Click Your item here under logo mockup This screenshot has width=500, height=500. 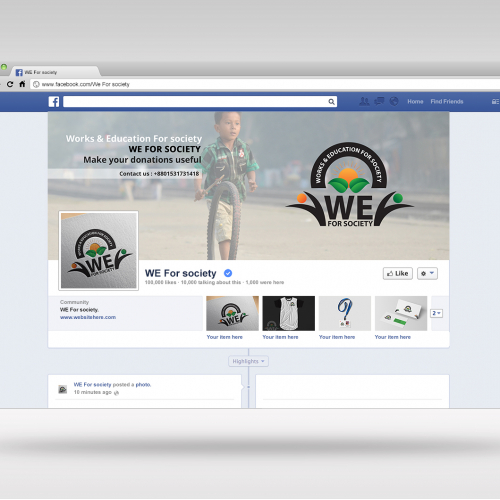(225, 337)
